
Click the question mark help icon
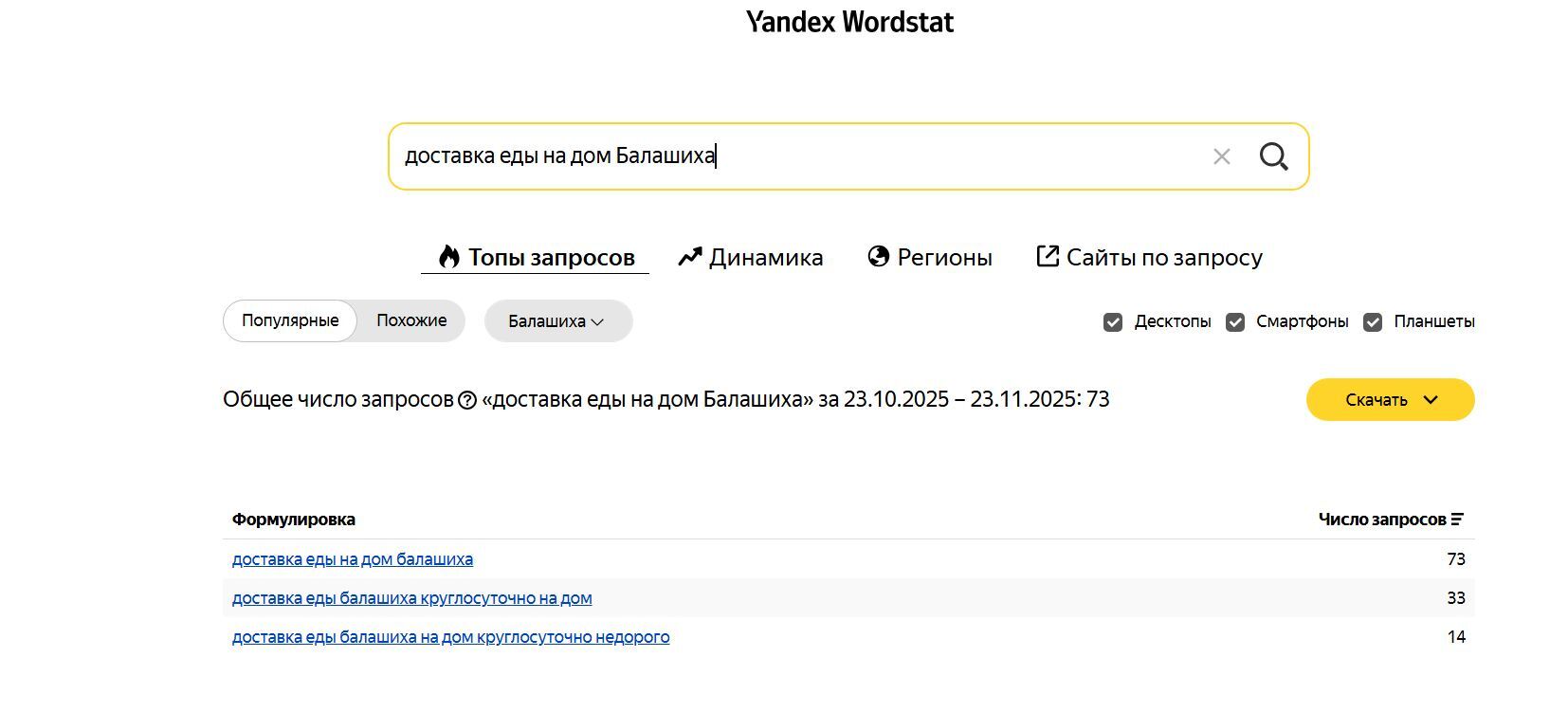[467, 400]
